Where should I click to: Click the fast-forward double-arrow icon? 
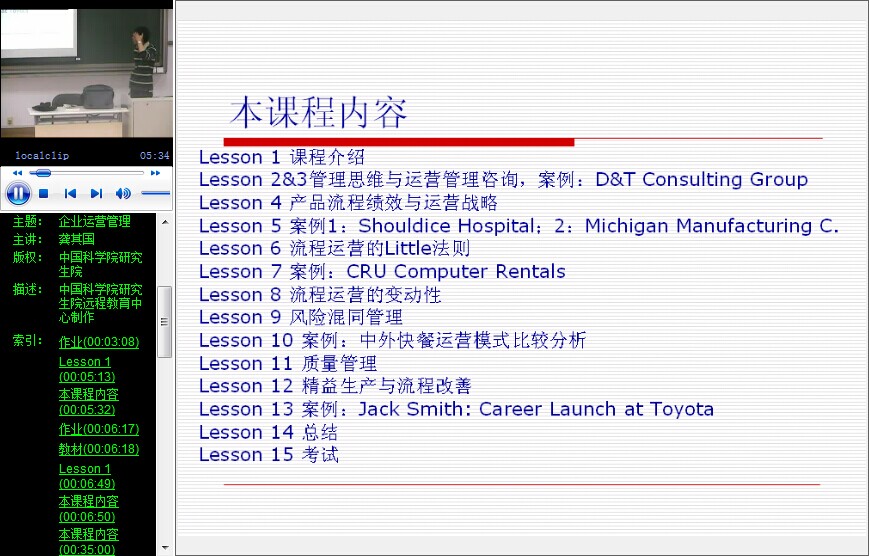point(155,173)
